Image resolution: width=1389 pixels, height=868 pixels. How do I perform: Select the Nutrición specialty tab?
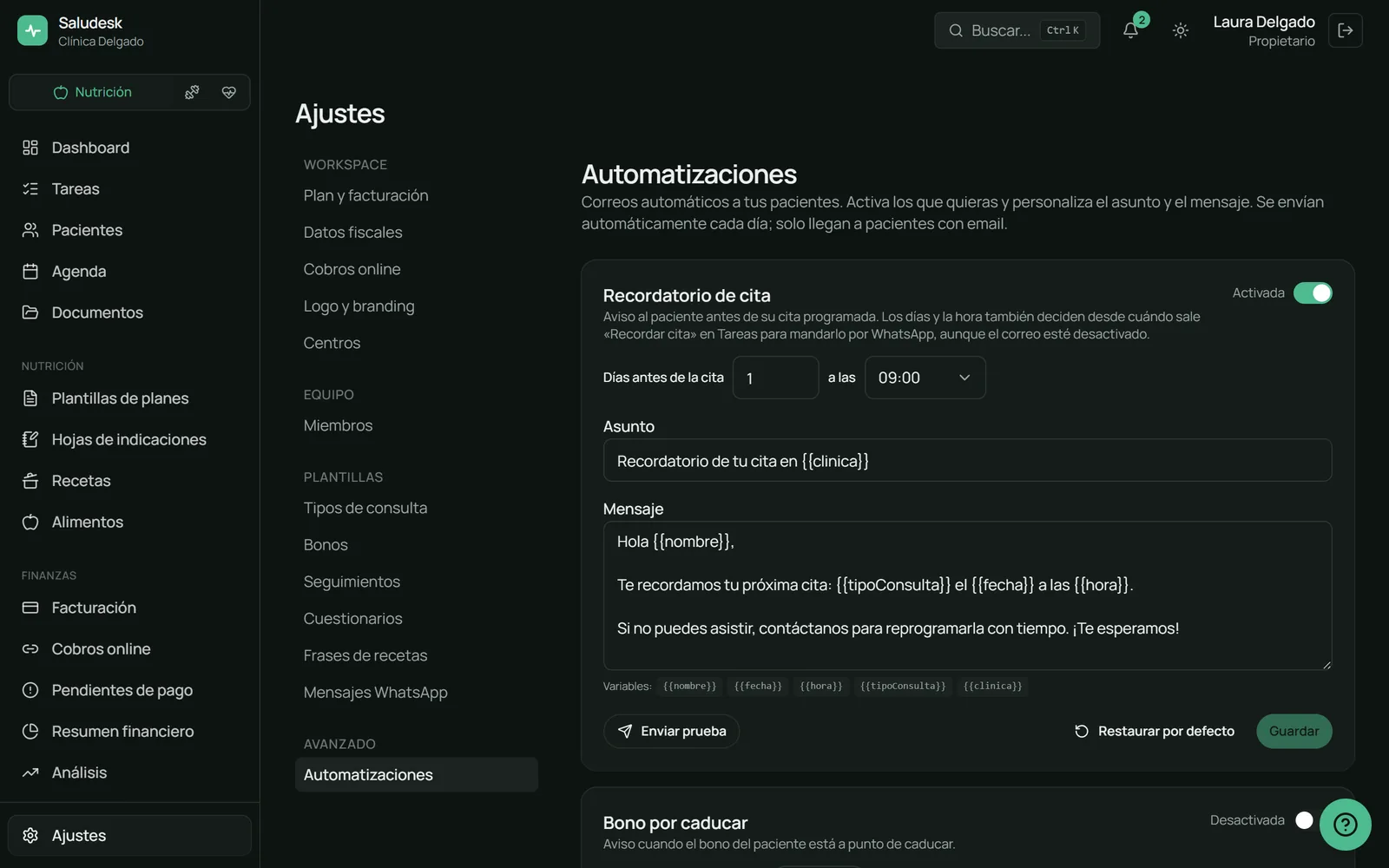pos(92,92)
